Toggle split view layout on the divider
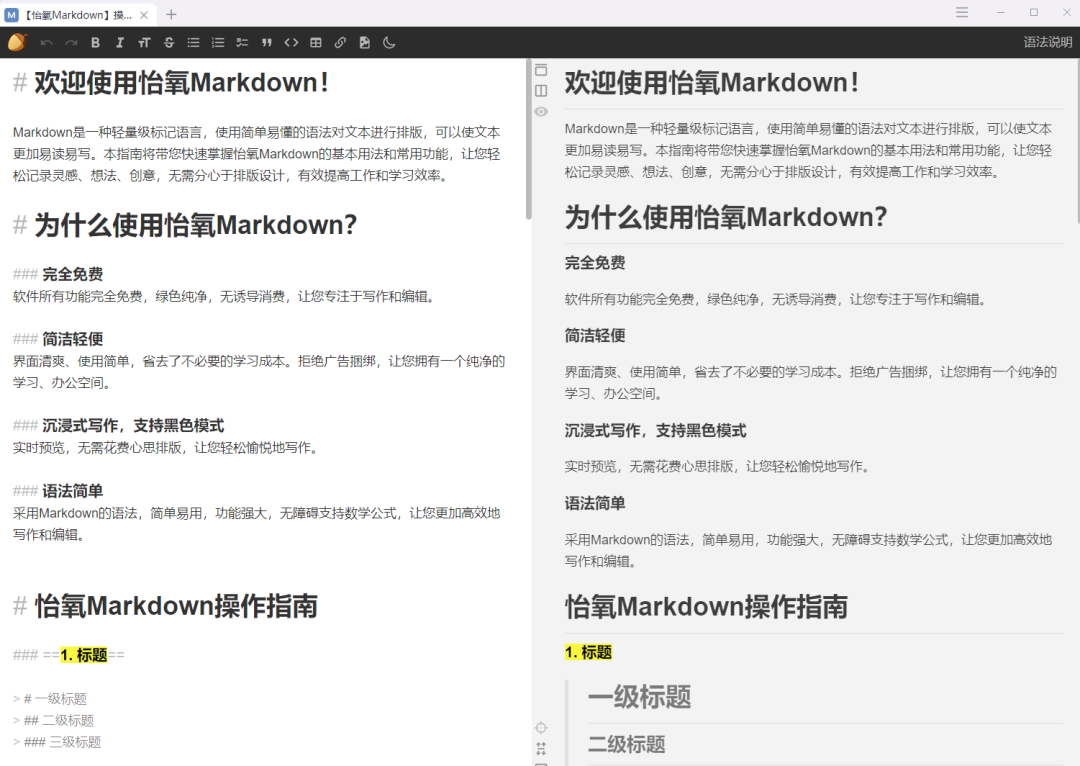Viewport: 1080px width, 766px height. (541, 91)
